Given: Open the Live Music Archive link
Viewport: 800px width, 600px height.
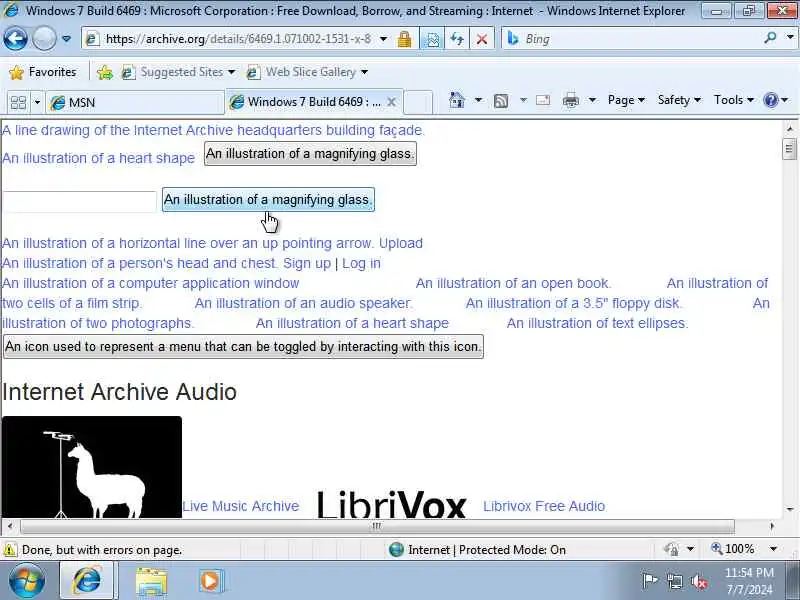Looking at the screenshot, I should (x=241, y=506).
